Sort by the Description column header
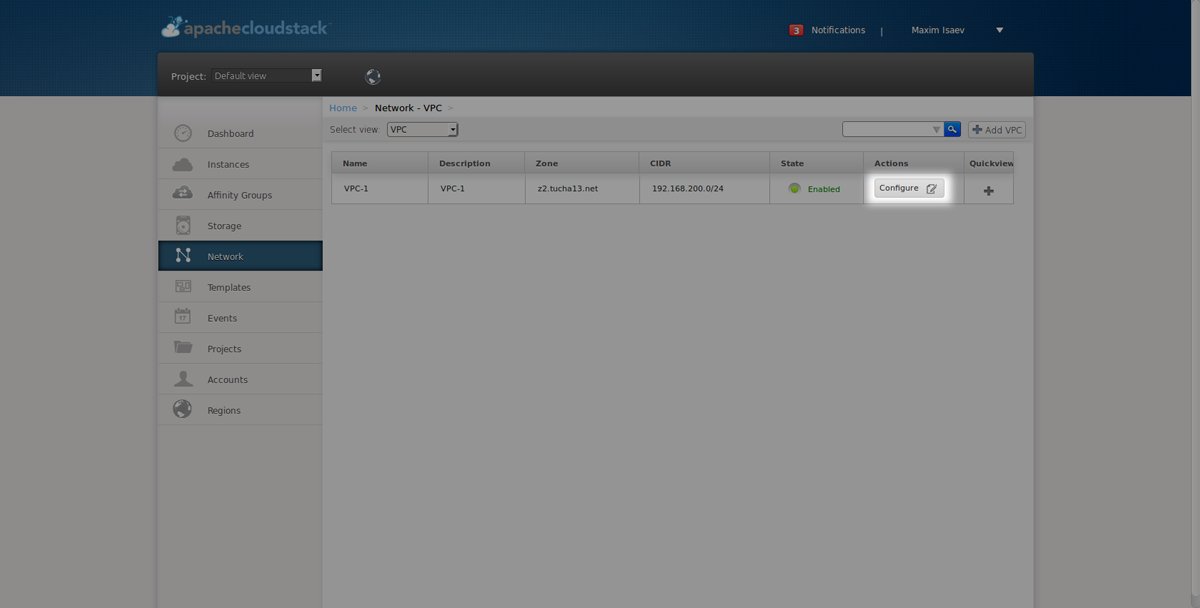The image size is (1200, 608). (476, 163)
